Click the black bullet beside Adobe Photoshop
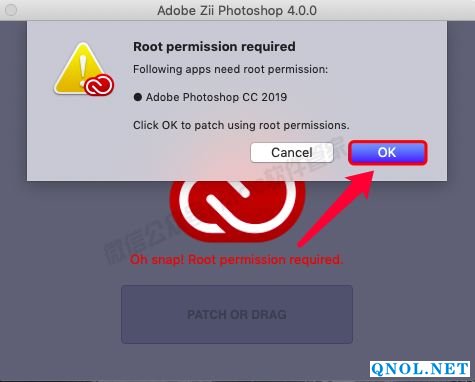475x382 pixels. coord(137,97)
